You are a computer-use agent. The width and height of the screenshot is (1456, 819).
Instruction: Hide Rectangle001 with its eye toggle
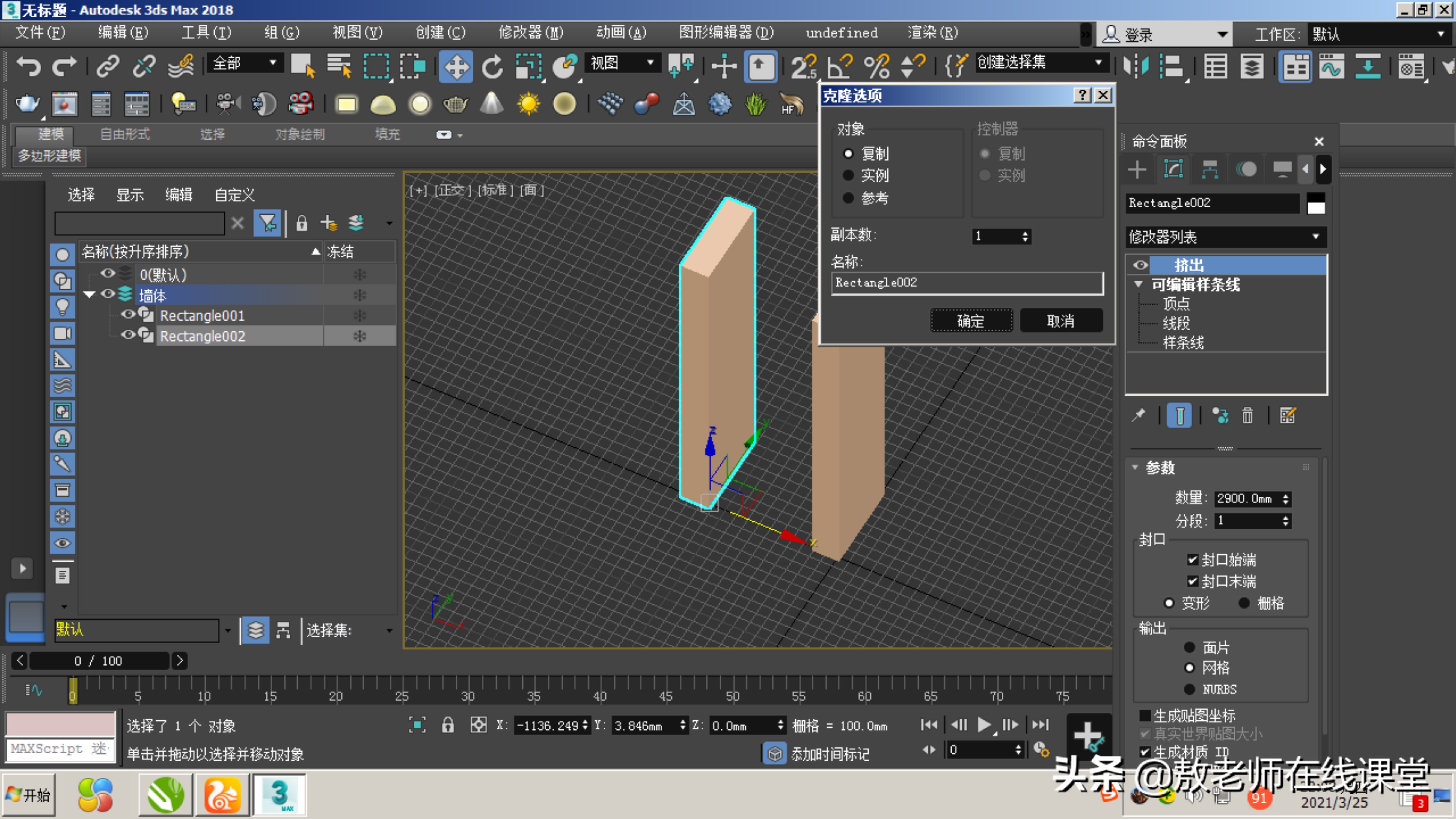pos(128,315)
